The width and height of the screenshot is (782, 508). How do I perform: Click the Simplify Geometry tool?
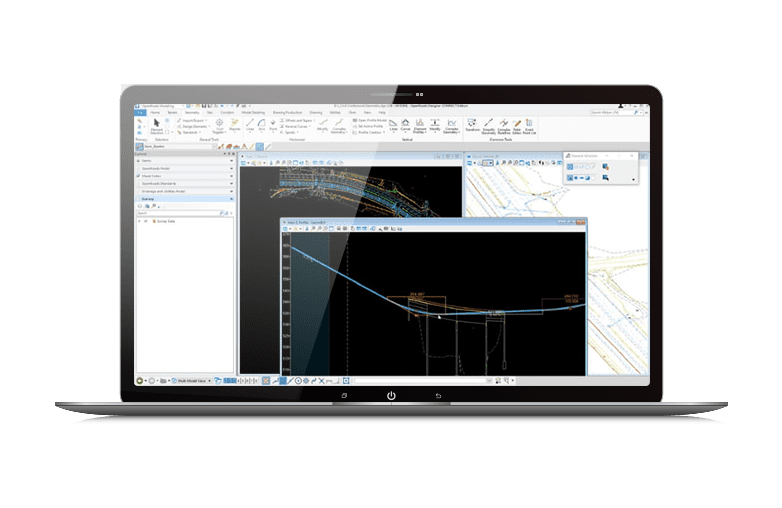click(487, 127)
